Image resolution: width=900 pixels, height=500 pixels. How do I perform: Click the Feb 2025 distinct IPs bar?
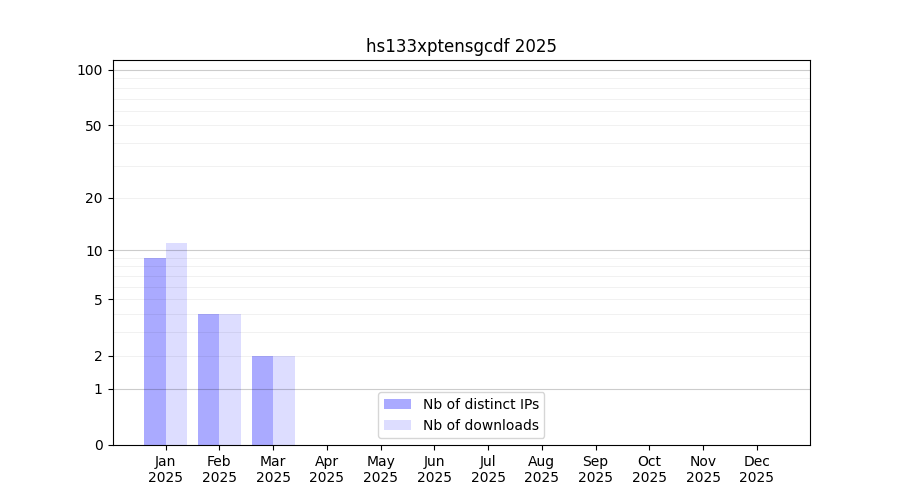pos(208,379)
